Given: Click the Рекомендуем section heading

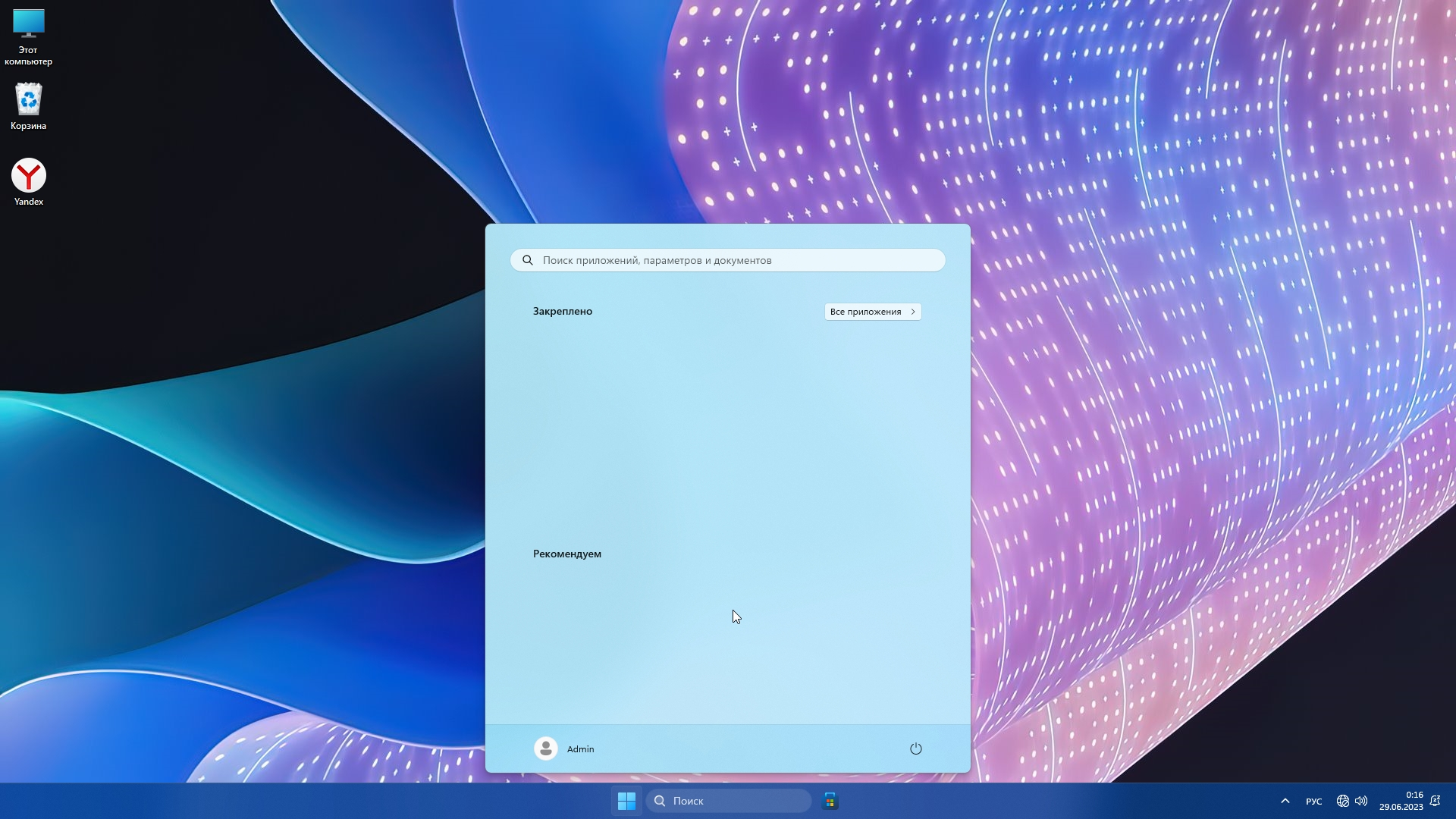Looking at the screenshot, I should 566,554.
